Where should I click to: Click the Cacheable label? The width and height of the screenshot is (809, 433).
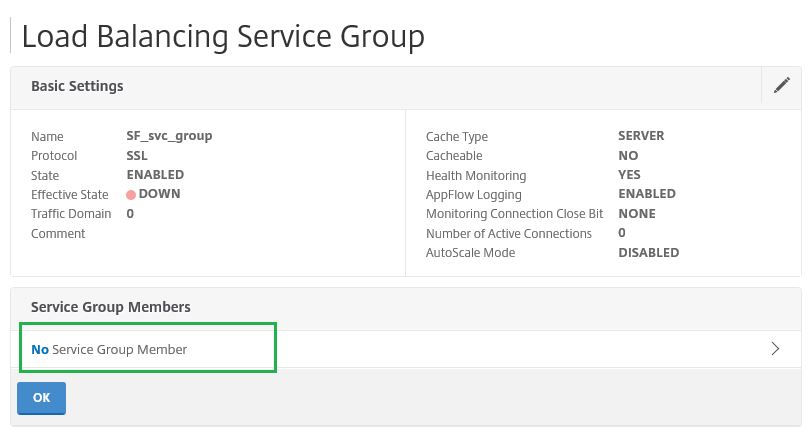pyautogui.click(x=454, y=156)
